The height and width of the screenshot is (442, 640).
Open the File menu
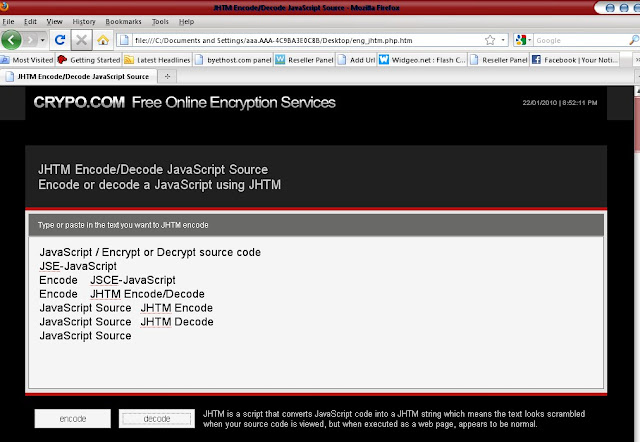click(x=8, y=22)
